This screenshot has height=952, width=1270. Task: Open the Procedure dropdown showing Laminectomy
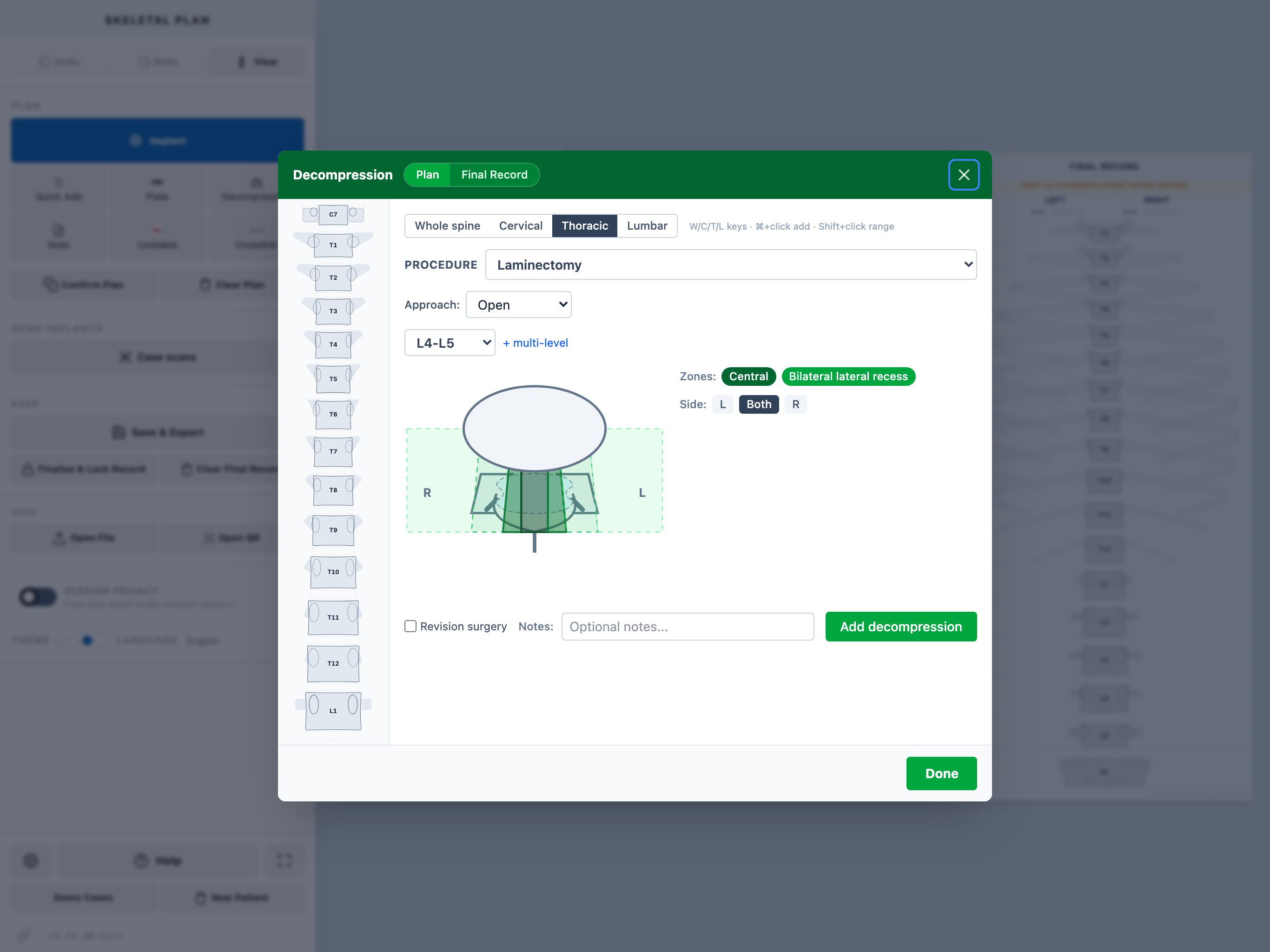[731, 264]
